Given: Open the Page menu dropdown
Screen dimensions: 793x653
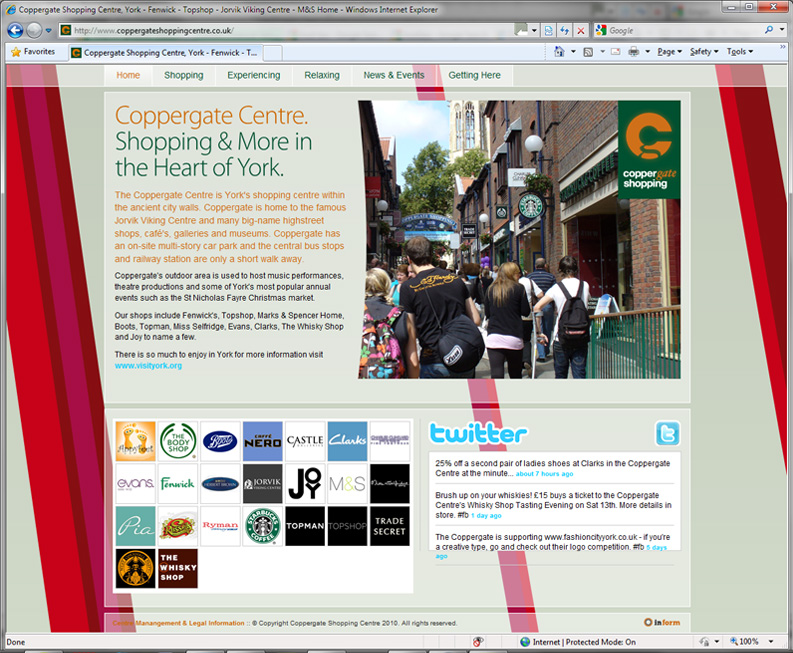Looking at the screenshot, I should pyautogui.click(x=670, y=52).
